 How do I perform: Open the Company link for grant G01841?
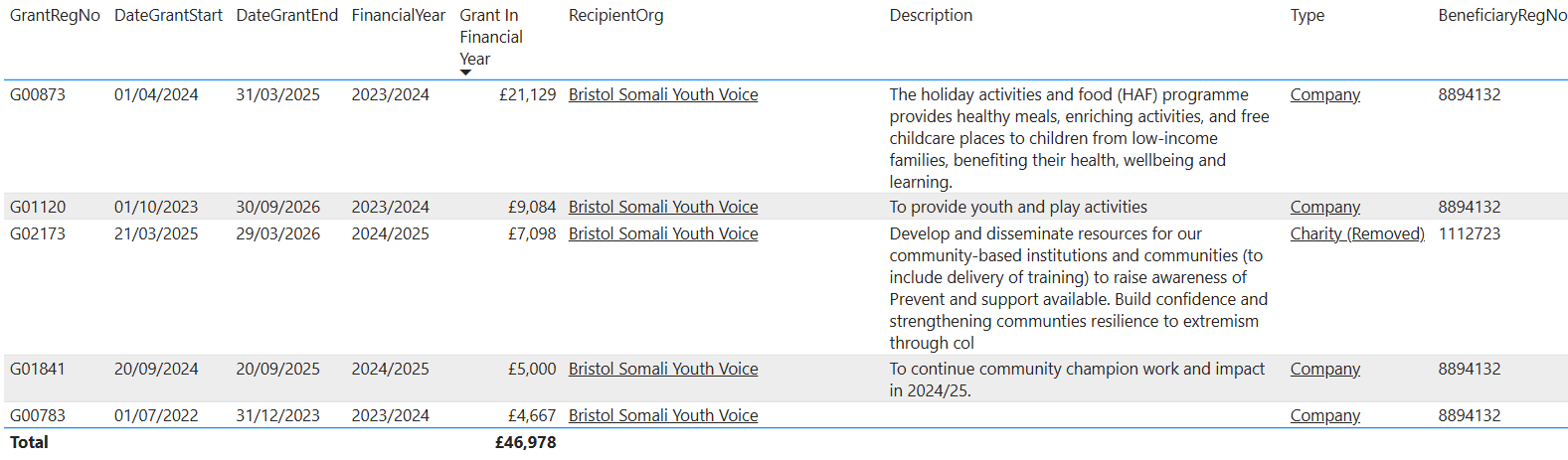(1324, 370)
